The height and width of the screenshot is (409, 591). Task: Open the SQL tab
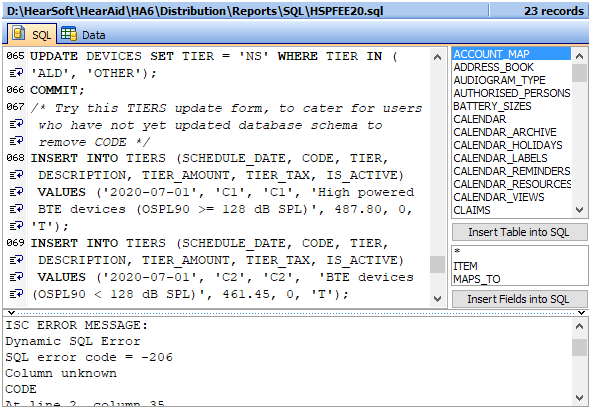(32, 34)
